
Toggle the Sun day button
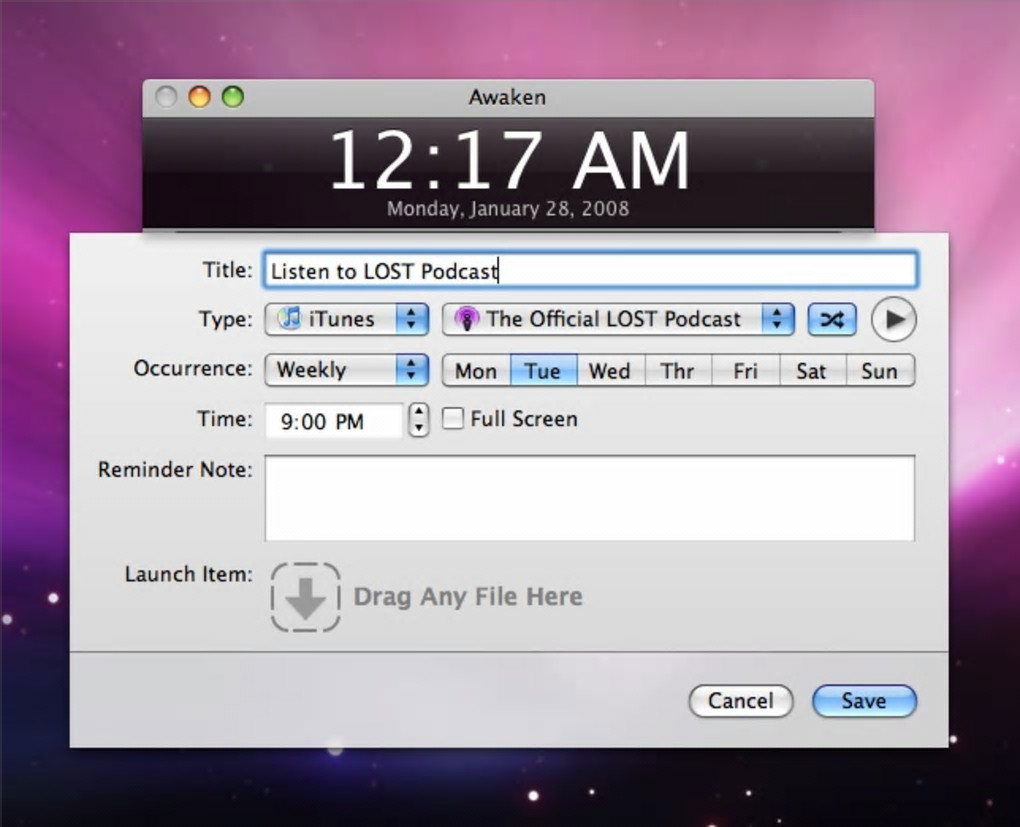coord(880,371)
